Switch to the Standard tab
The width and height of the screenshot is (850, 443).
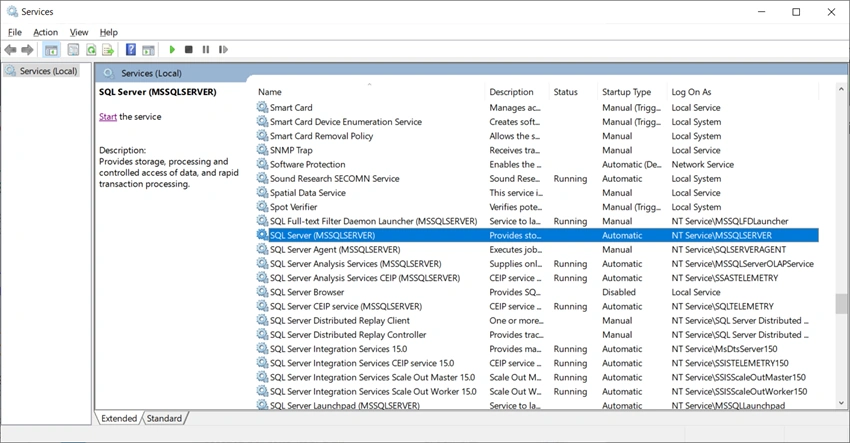point(164,418)
